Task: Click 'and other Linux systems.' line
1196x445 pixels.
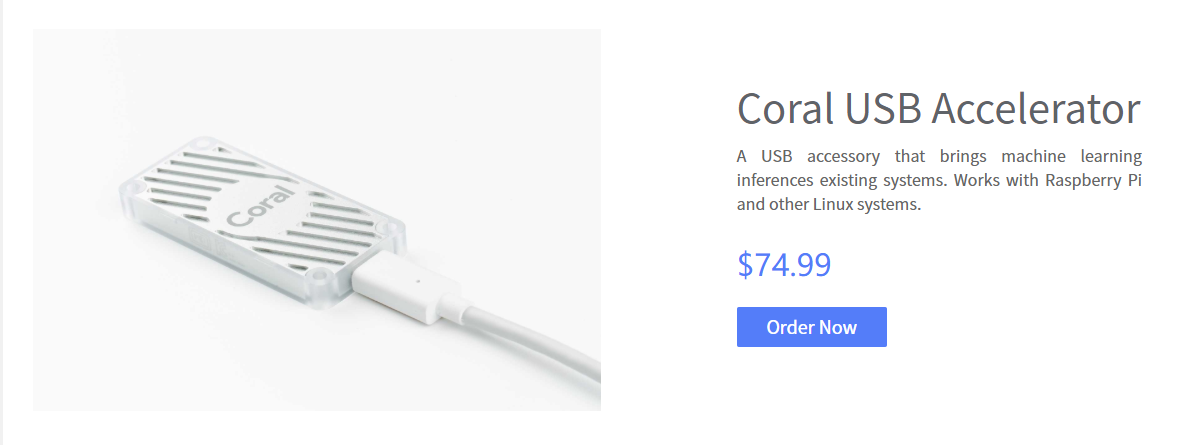Action: coord(829,205)
